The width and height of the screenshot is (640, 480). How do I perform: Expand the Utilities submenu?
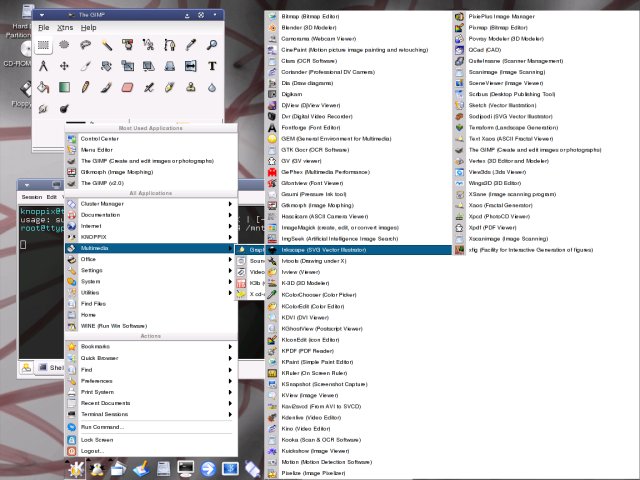click(x=151, y=292)
